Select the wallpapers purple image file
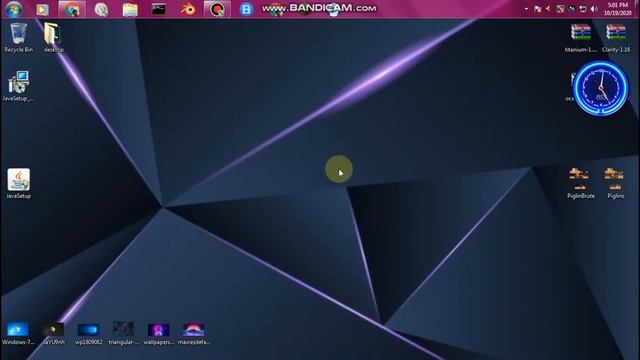Image resolution: width=640 pixels, height=360 pixels. point(158,333)
